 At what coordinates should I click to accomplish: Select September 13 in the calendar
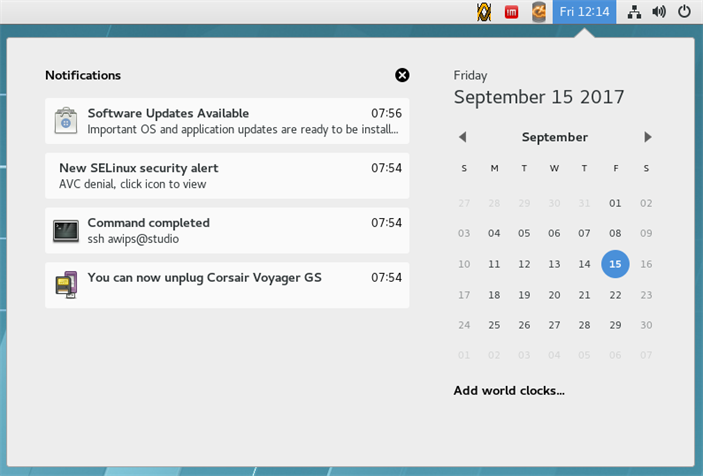(x=554, y=264)
